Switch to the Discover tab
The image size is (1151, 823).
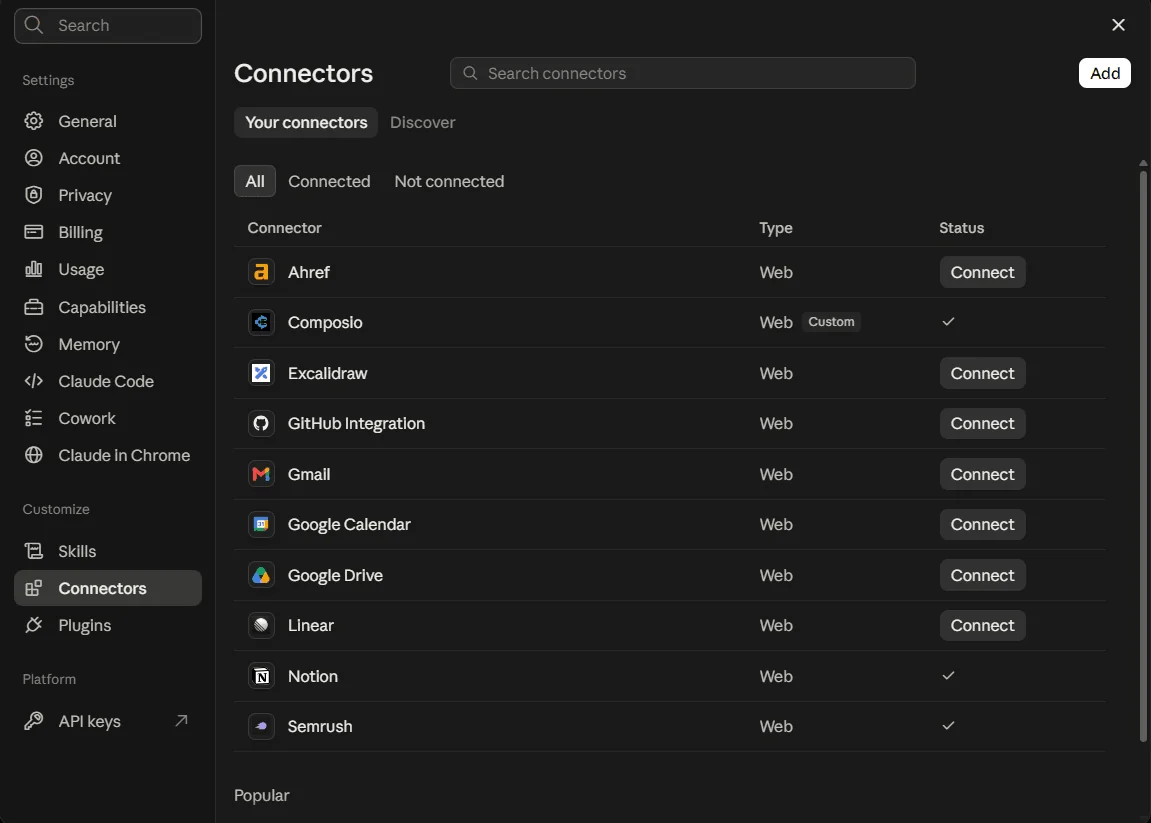423,122
